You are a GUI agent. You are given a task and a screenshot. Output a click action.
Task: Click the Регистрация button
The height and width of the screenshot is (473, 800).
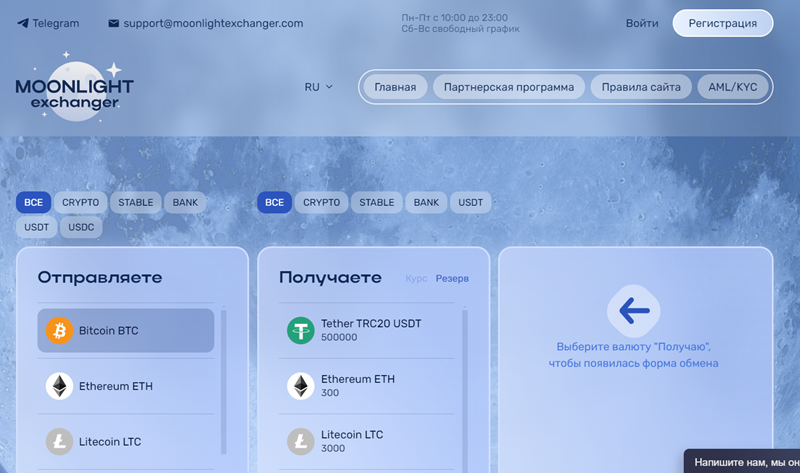pos(722,23)
